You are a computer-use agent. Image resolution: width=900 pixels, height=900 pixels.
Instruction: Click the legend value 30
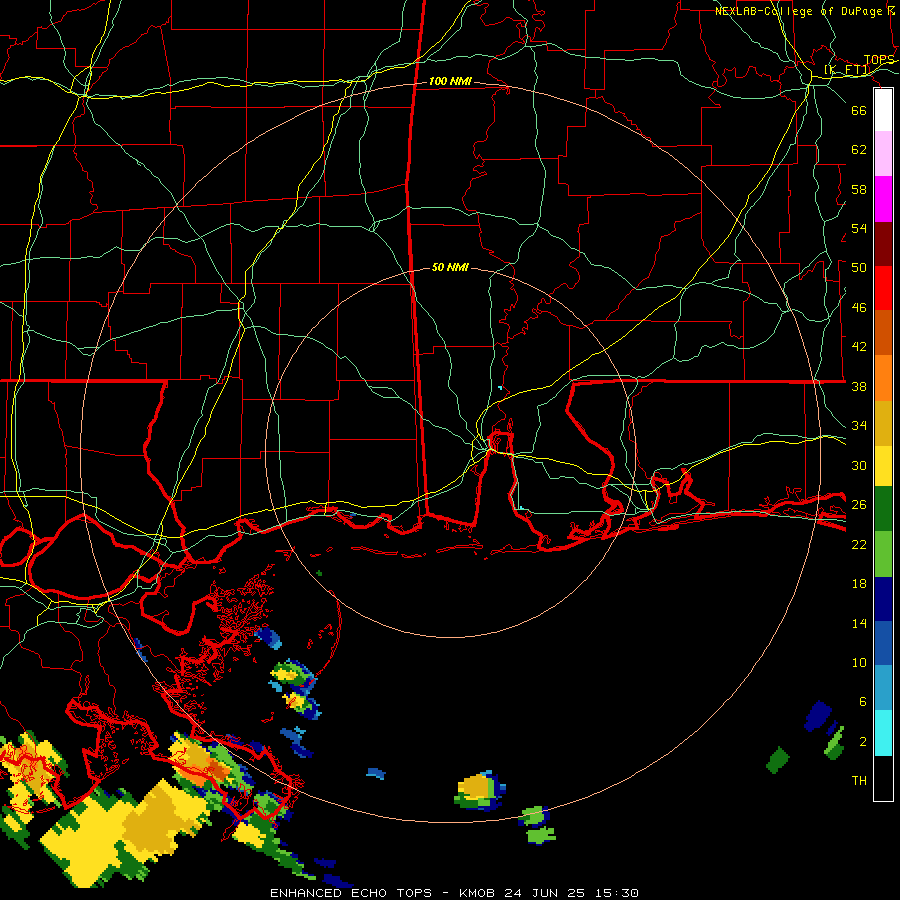click(859, 465)
